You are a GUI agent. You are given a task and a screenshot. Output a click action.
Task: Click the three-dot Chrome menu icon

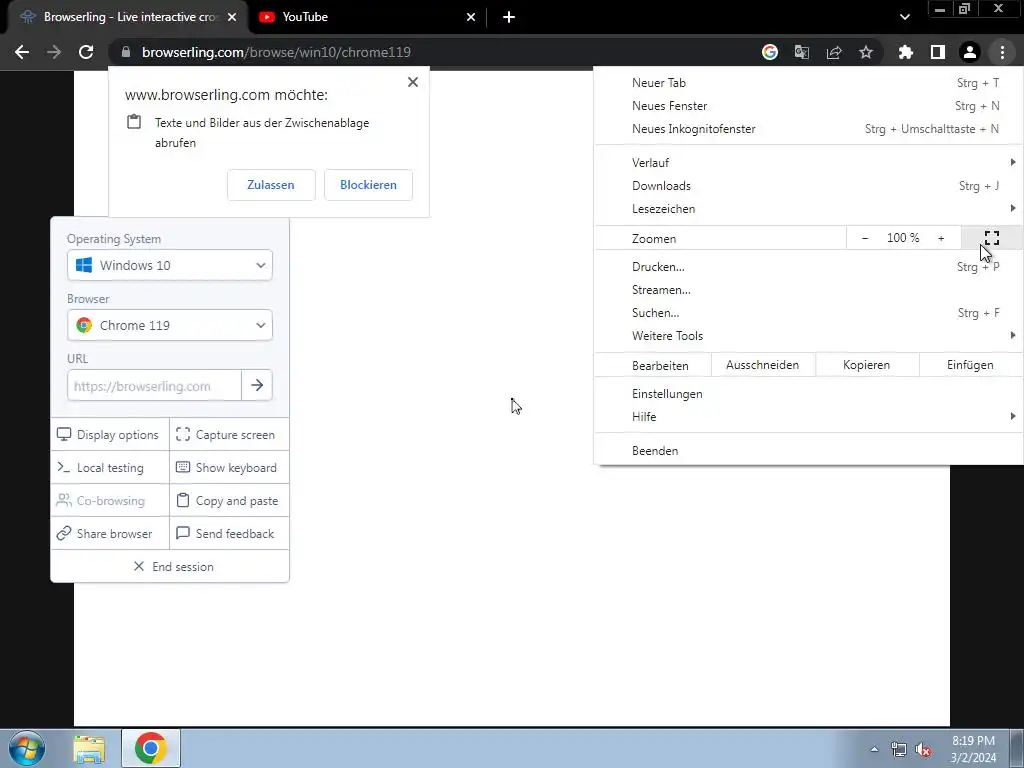(x=1002, y=52)
